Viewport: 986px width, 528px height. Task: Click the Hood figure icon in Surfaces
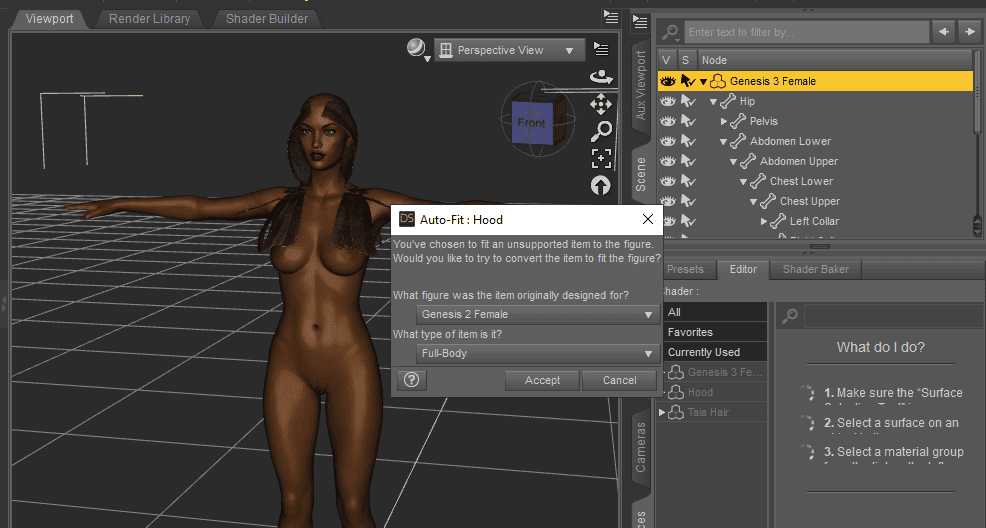click(x=676, y=392)
